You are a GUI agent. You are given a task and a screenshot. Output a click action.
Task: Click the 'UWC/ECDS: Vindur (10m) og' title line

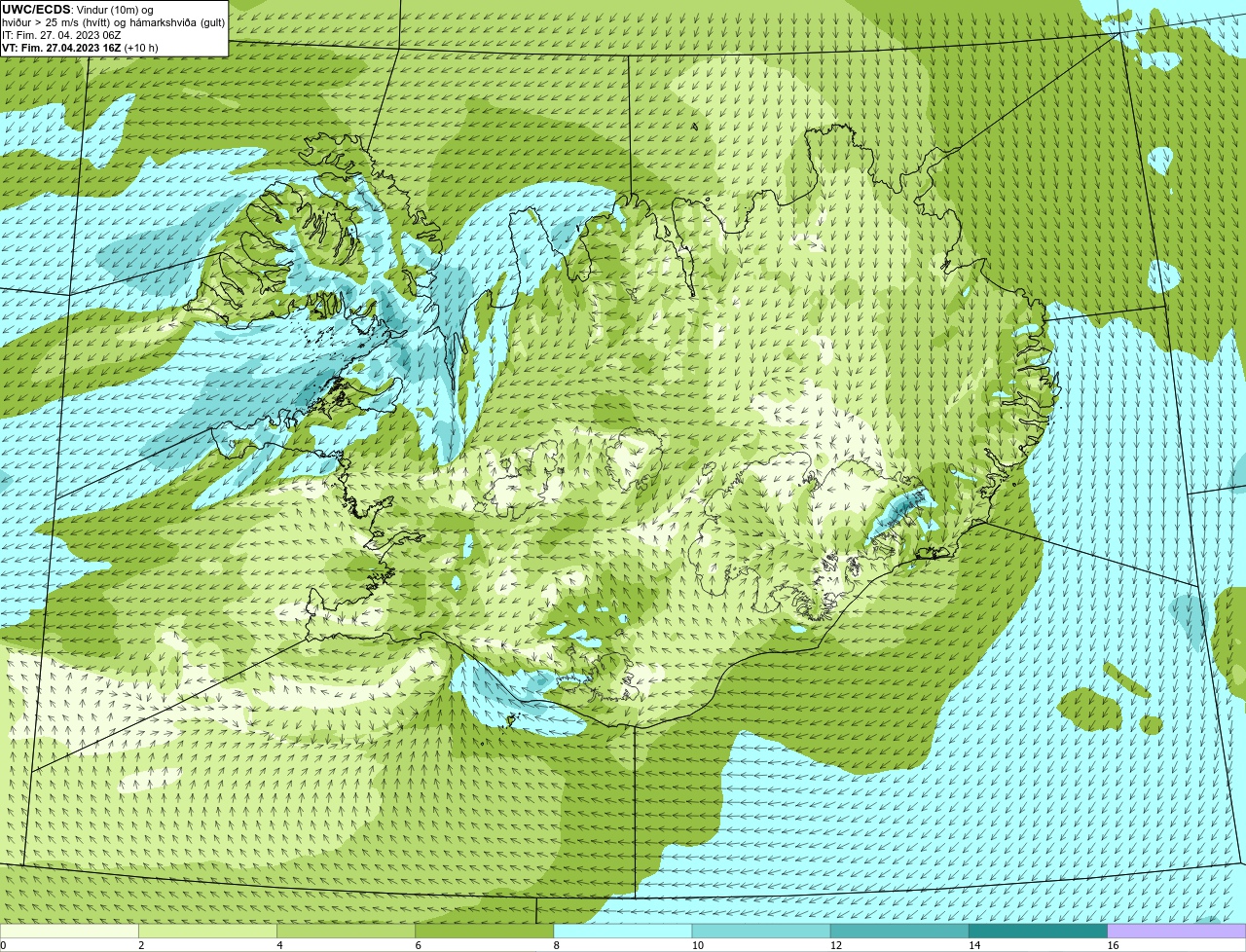pyautogui.click(x=78, y=10)
